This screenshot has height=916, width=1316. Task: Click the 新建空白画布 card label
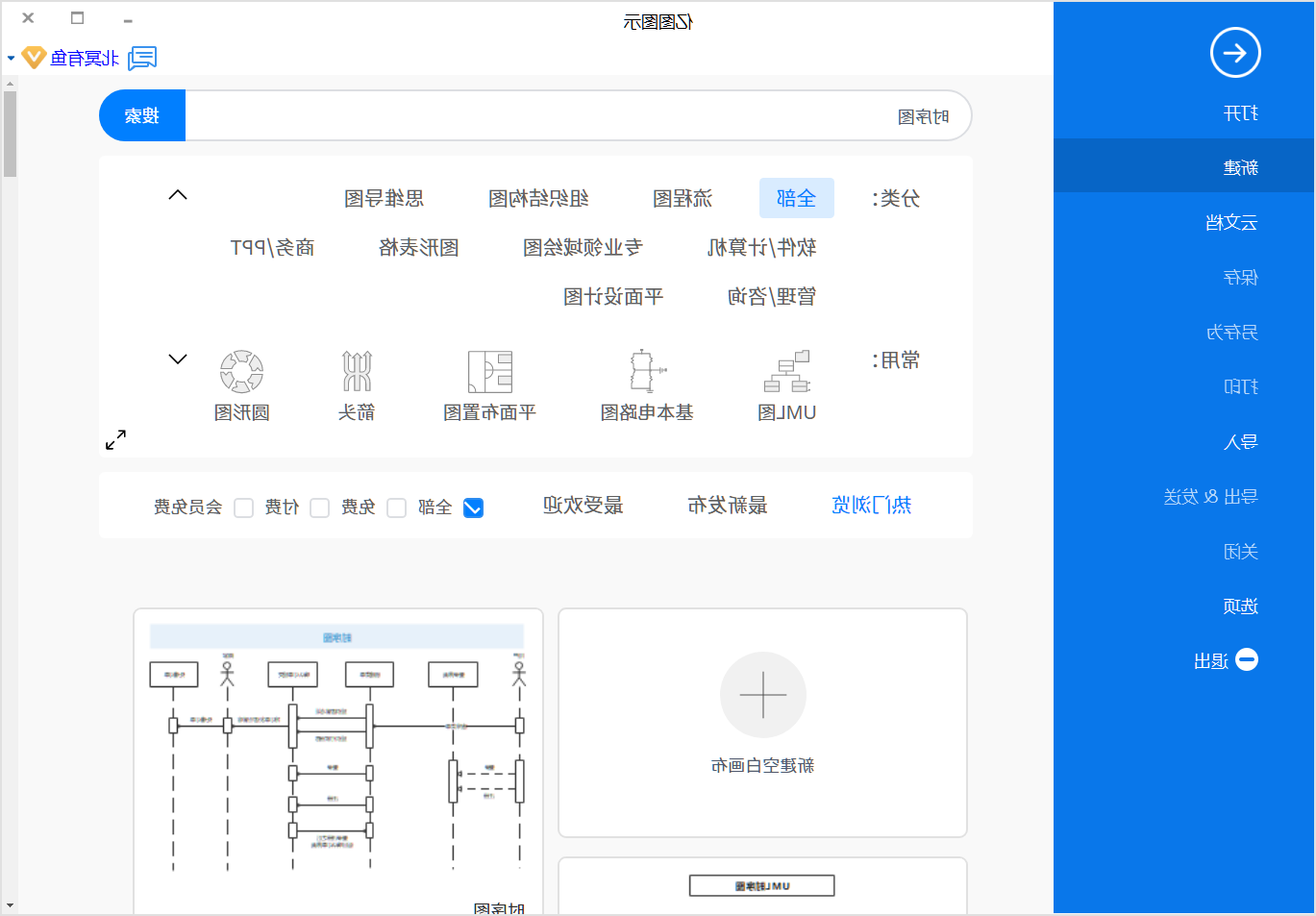pyautogui.click(x=763, y=765)
